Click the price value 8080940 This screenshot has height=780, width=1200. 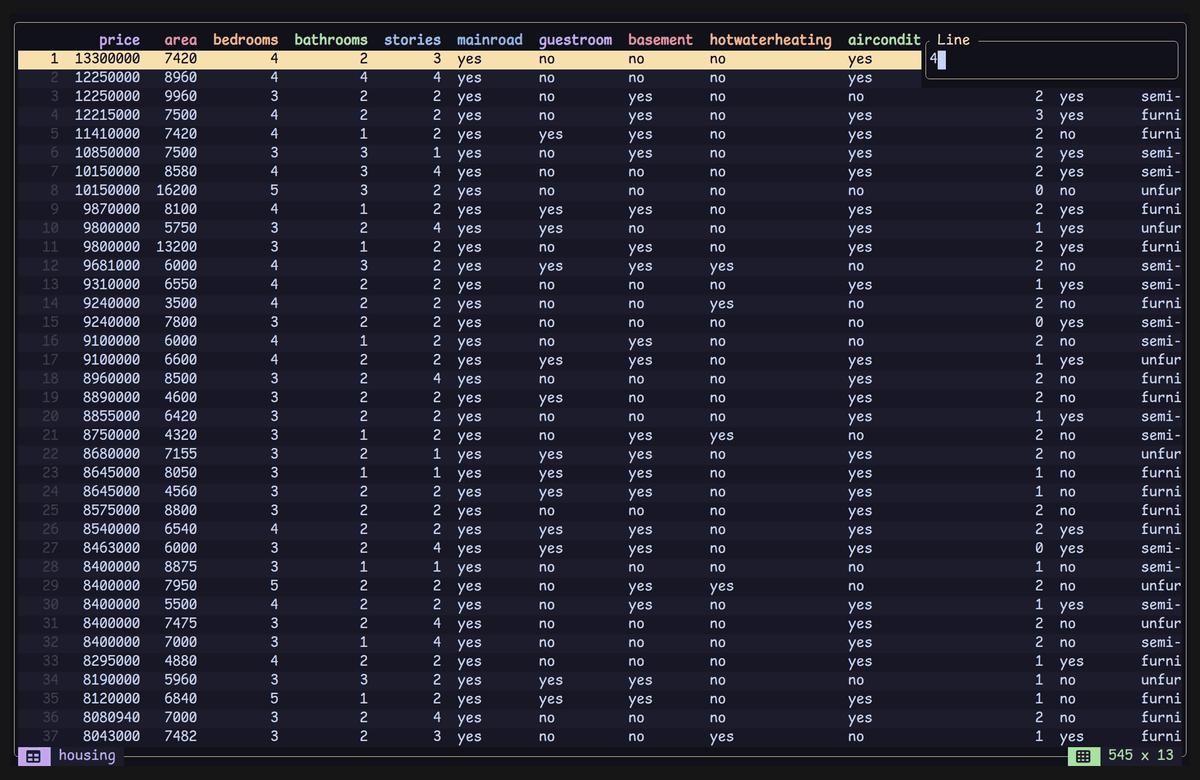click(111, 718)
